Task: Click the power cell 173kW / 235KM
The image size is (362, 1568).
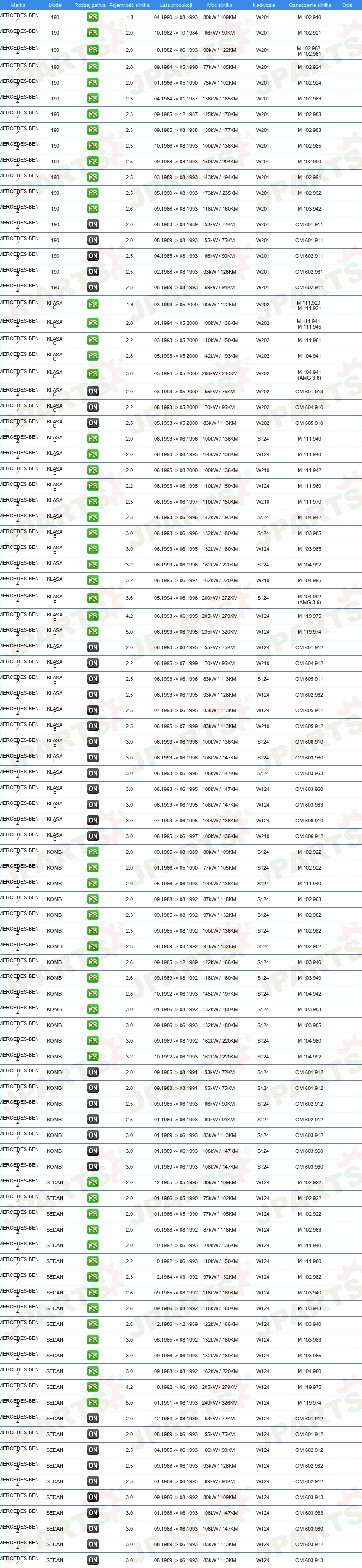Action: point(219,193)
